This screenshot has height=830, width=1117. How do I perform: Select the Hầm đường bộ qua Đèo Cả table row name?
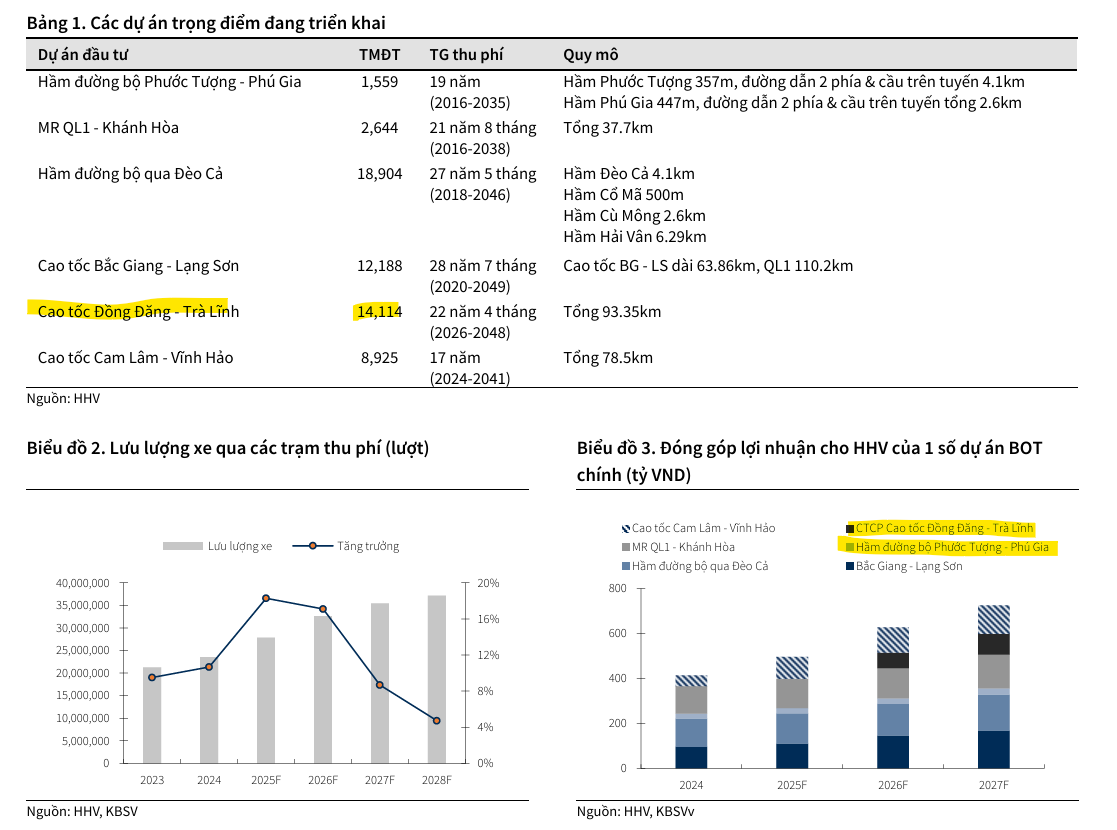coord(130,174)
